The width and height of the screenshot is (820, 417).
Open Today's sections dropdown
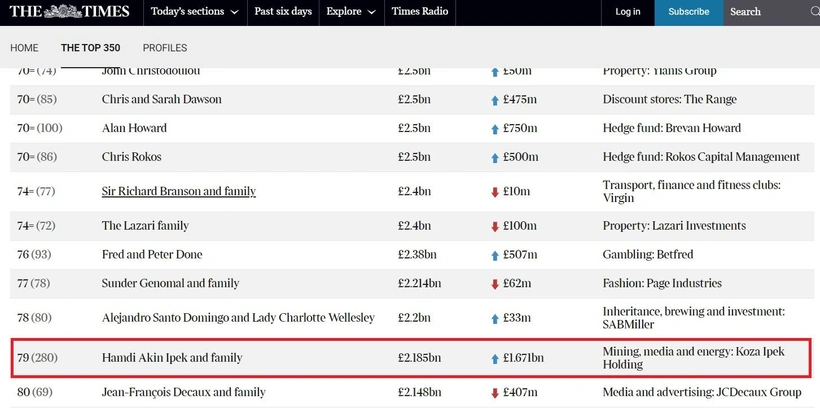coord(195,12)
